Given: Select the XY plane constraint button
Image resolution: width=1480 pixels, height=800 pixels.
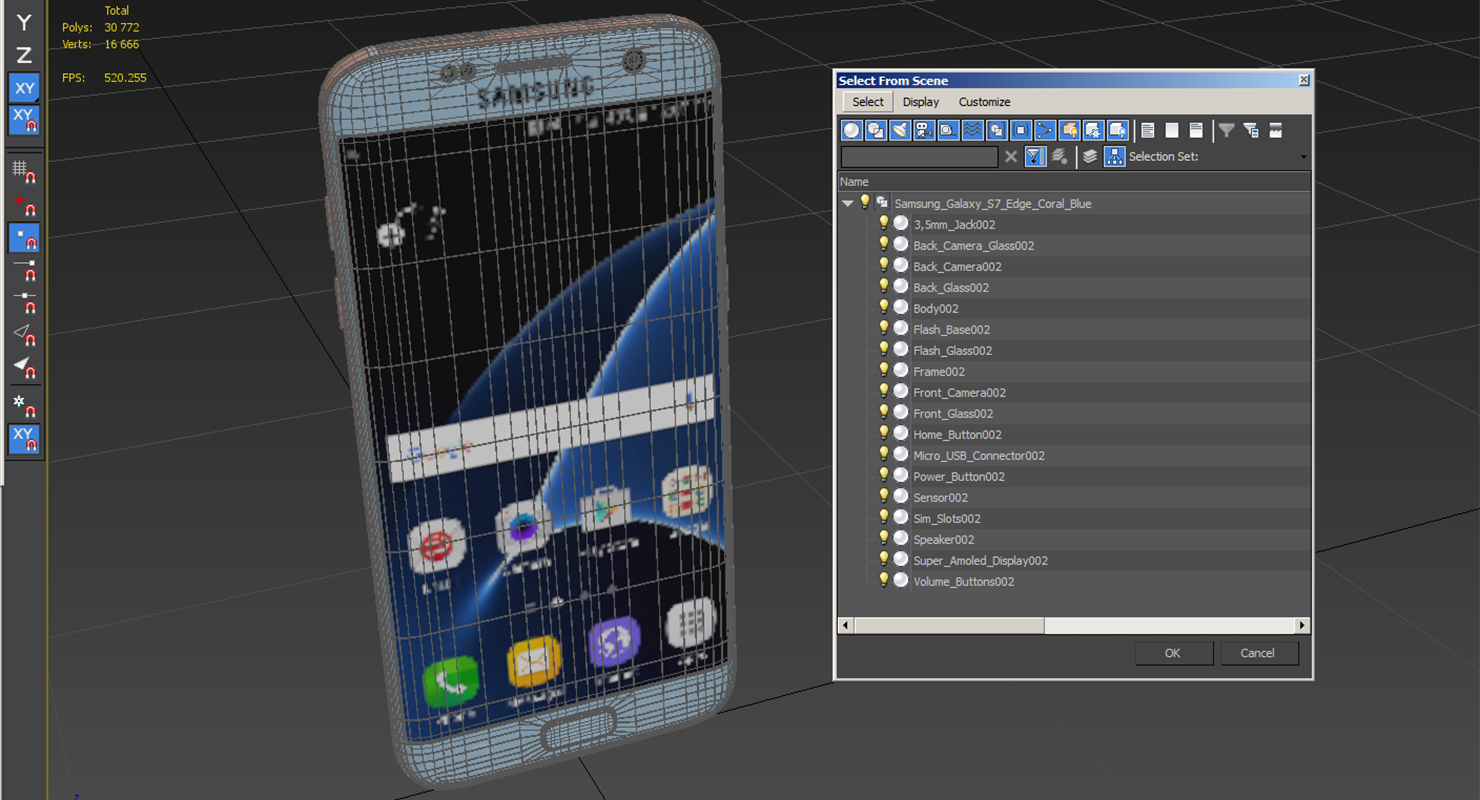Looking at the screenshot, I should click(24, 88).
